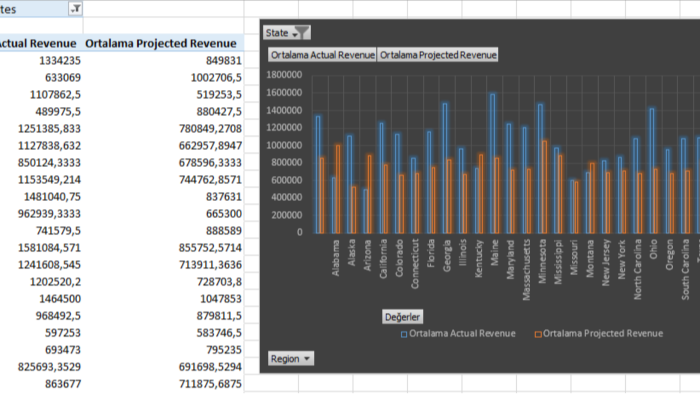Select cell with value 744762,8571
Screen dimensions: 700x394
click(x=163, y=179)
